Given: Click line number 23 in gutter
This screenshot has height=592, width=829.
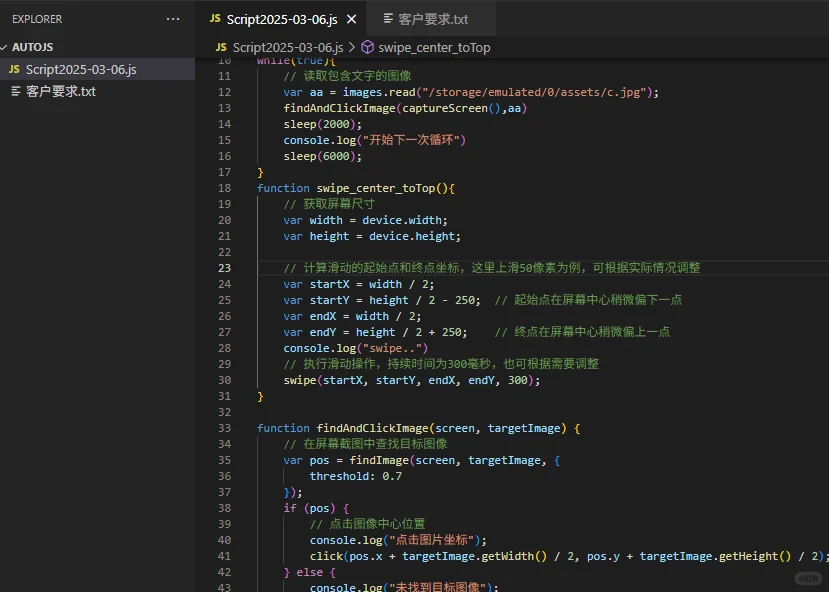Looking at the screenshot, I should click(225, 268).
